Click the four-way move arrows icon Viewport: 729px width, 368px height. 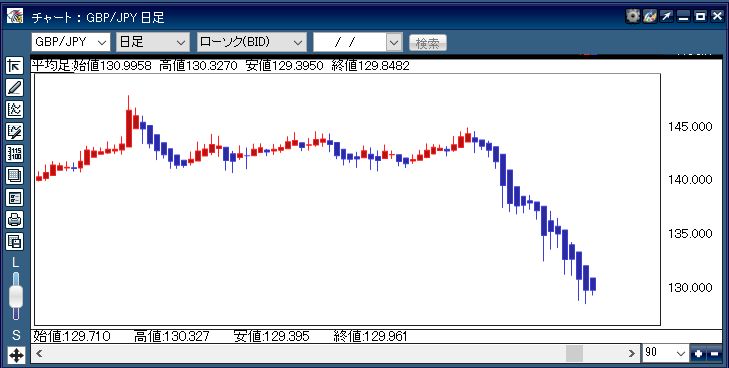(x=16, y=356)
